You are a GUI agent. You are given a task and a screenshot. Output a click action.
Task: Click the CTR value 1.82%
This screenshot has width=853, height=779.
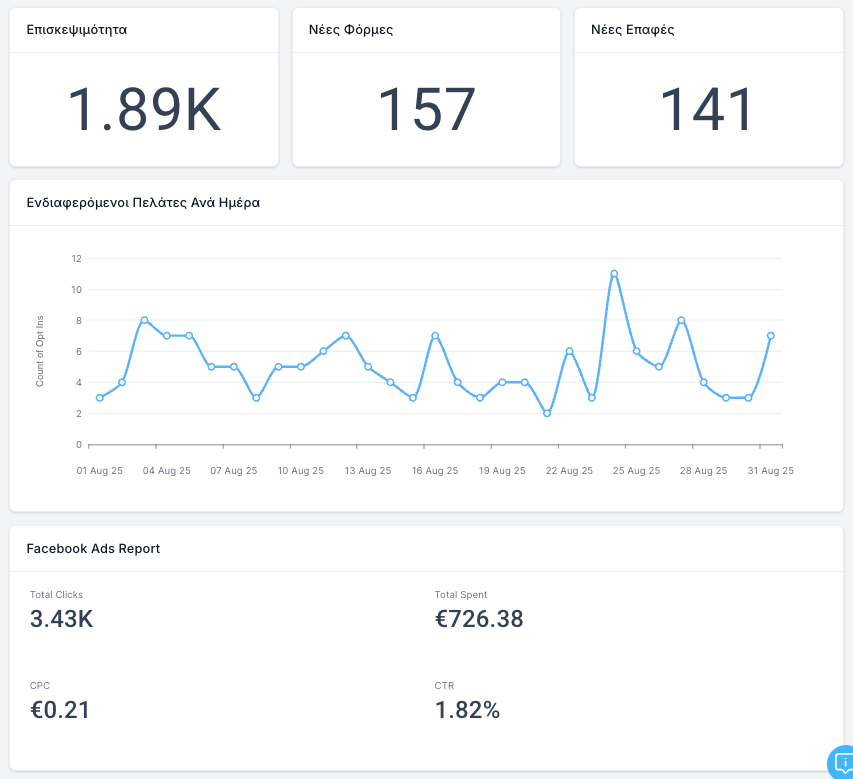pos(467,710)
